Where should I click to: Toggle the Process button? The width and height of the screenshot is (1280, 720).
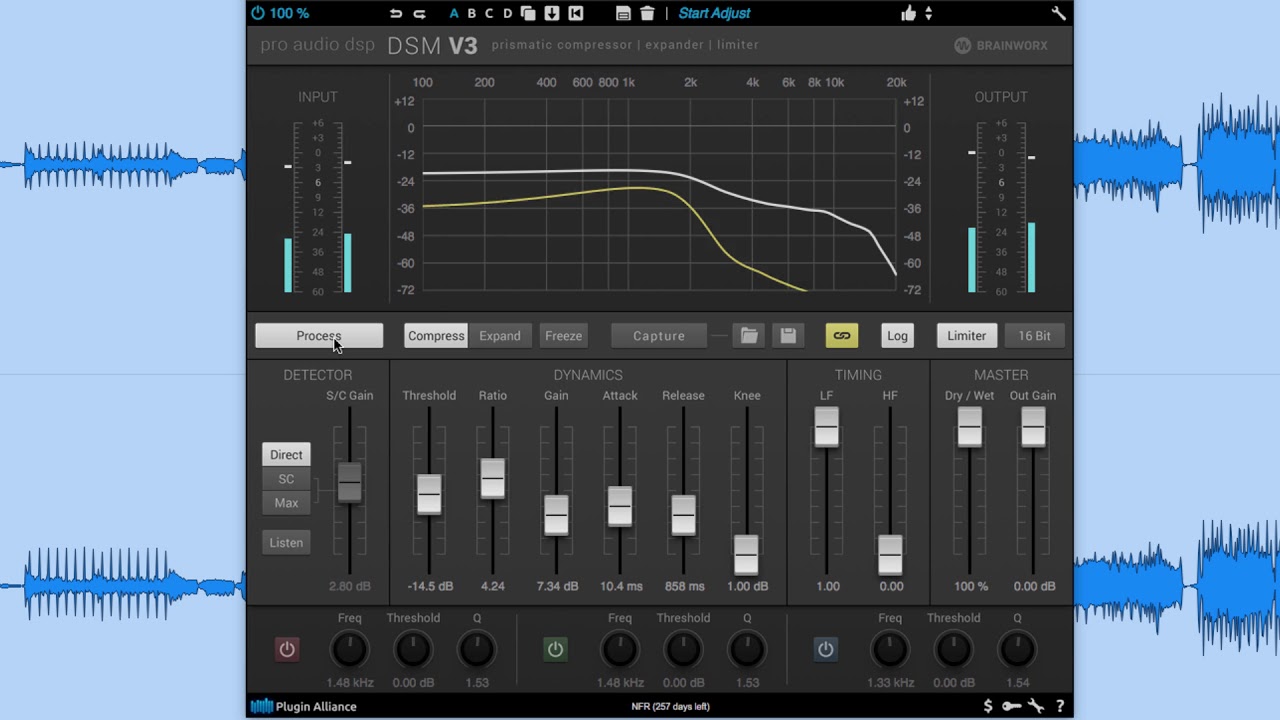point(319,336)
